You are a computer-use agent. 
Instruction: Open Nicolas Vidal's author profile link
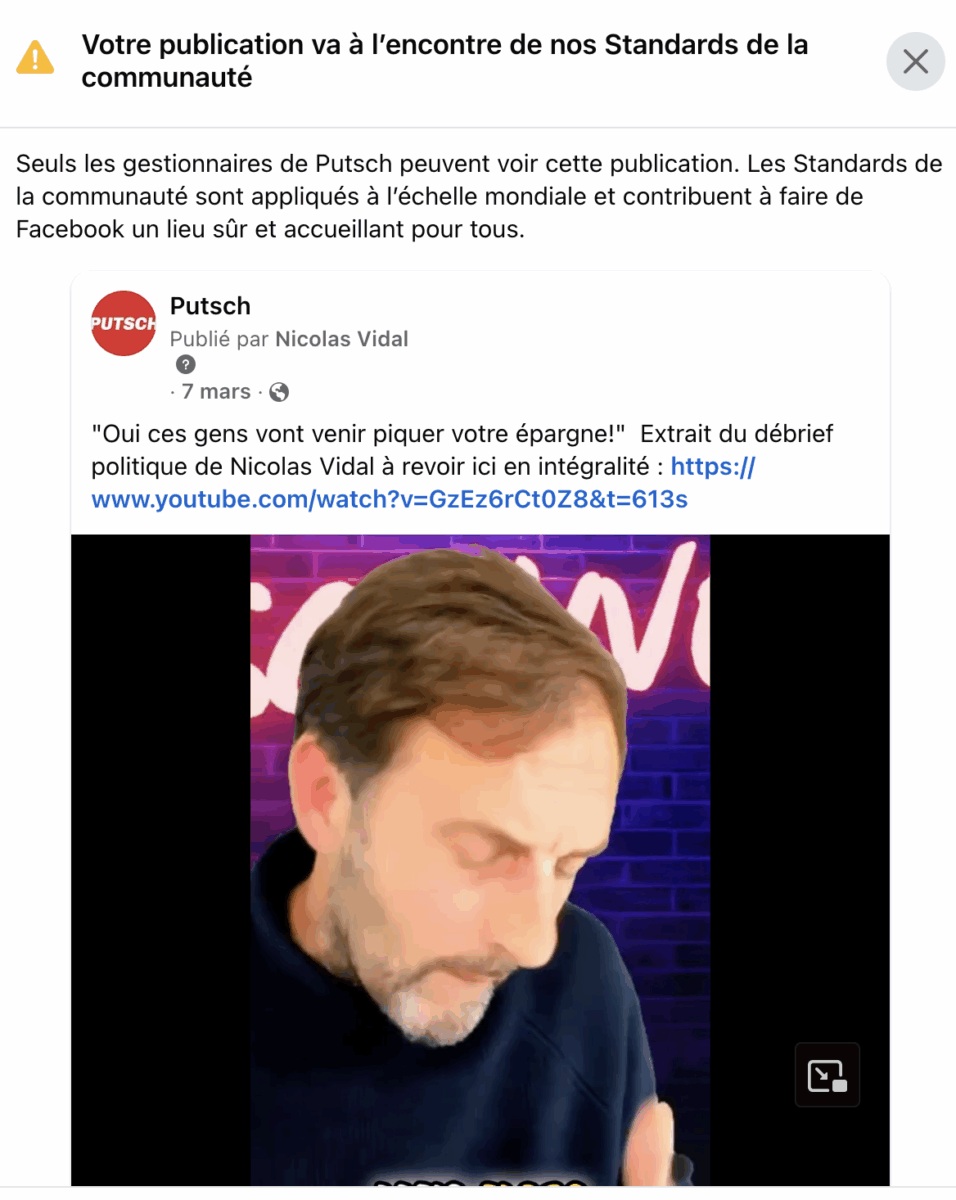342,339
